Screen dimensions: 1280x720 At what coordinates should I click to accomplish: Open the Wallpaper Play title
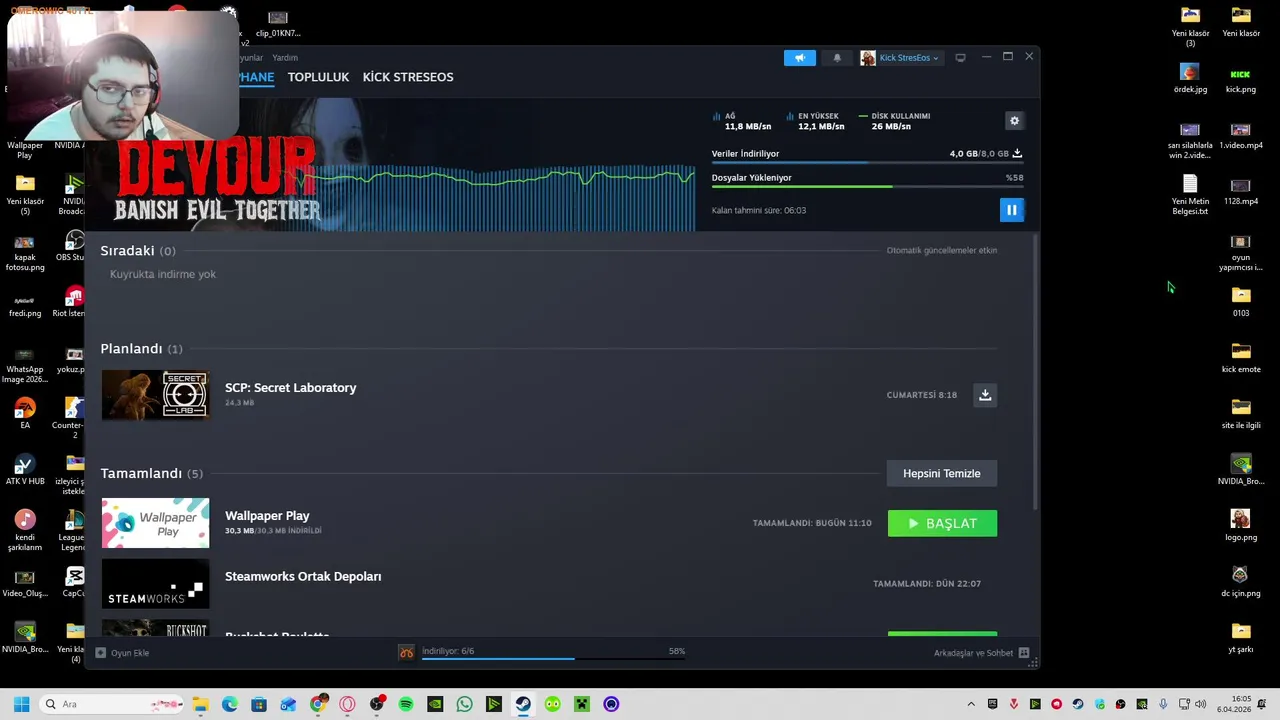click(x=267, y=516)
